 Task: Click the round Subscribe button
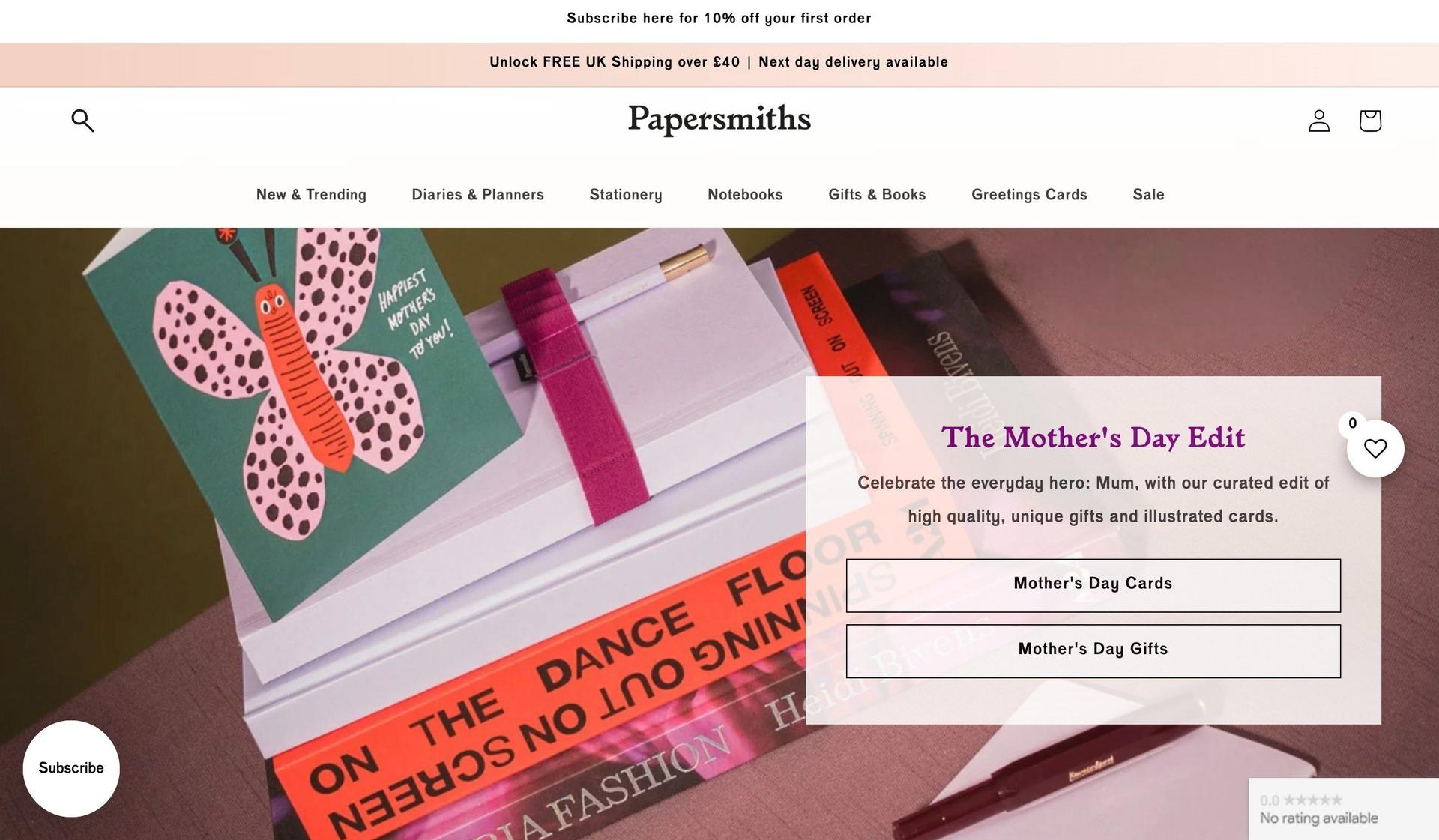71,769
